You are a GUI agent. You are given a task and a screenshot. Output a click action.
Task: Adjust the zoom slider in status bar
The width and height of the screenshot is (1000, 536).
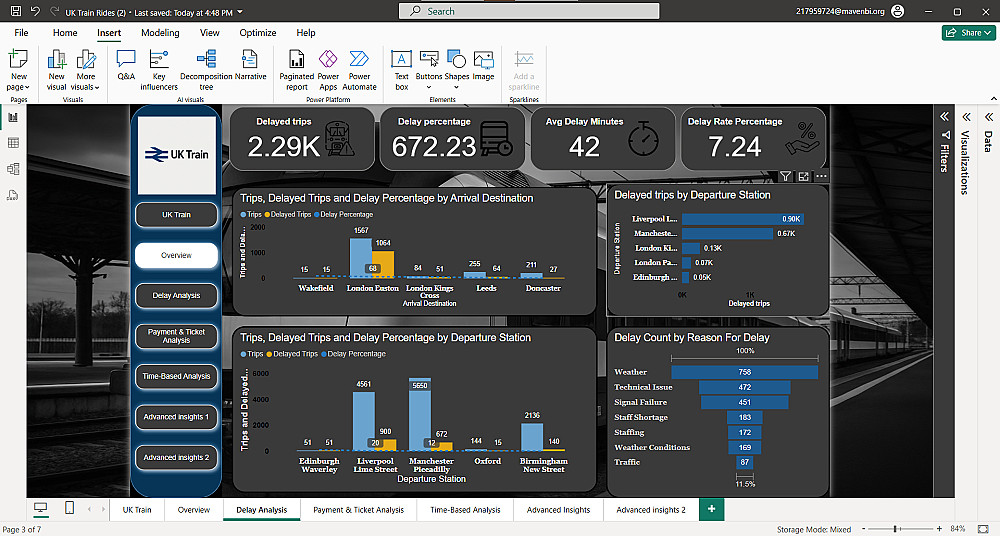(894, 528)
